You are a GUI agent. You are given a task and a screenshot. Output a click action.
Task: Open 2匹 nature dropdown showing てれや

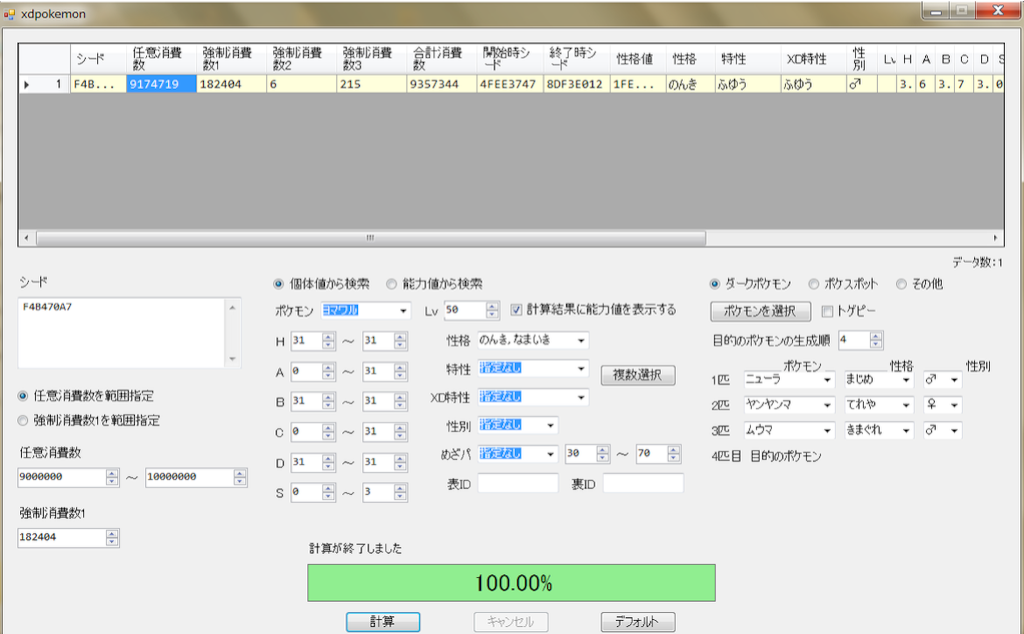coord(906,405)
